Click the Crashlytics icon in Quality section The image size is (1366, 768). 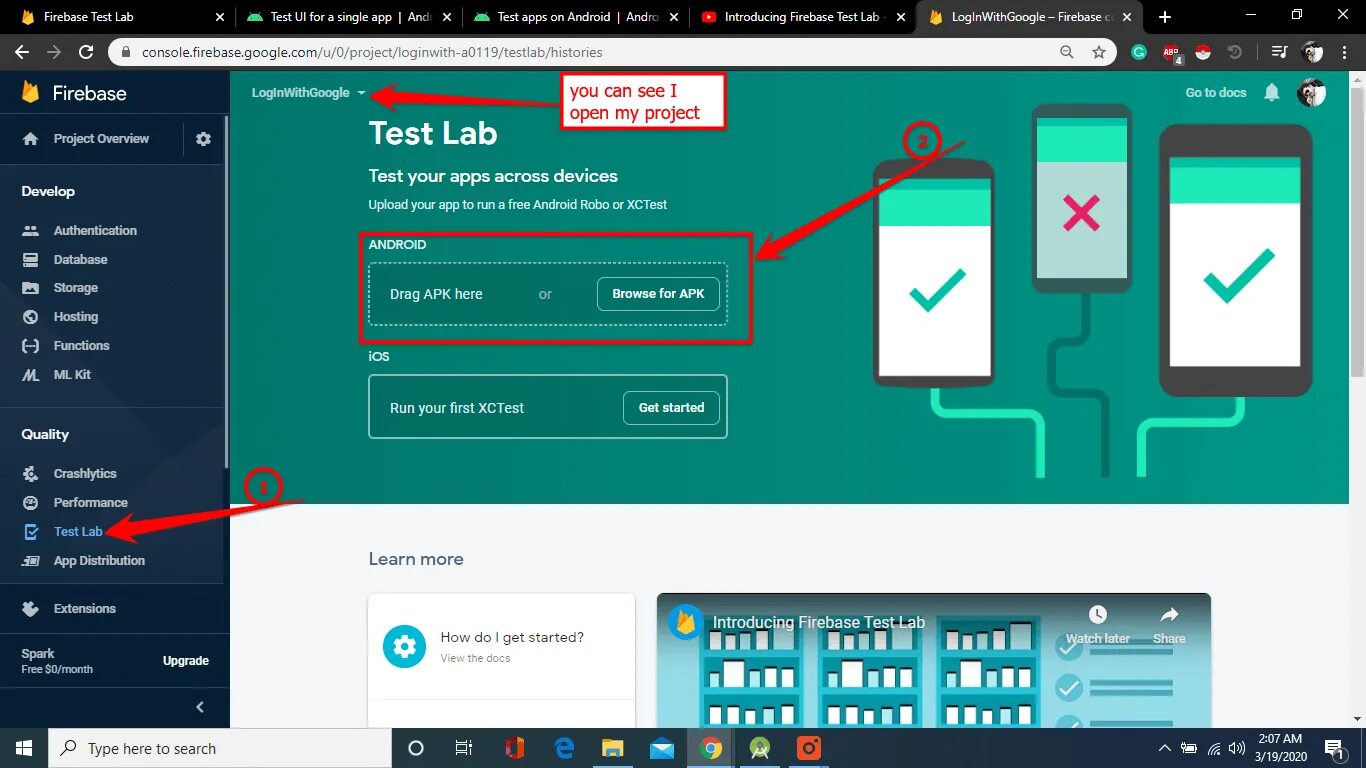pos(31,474)
